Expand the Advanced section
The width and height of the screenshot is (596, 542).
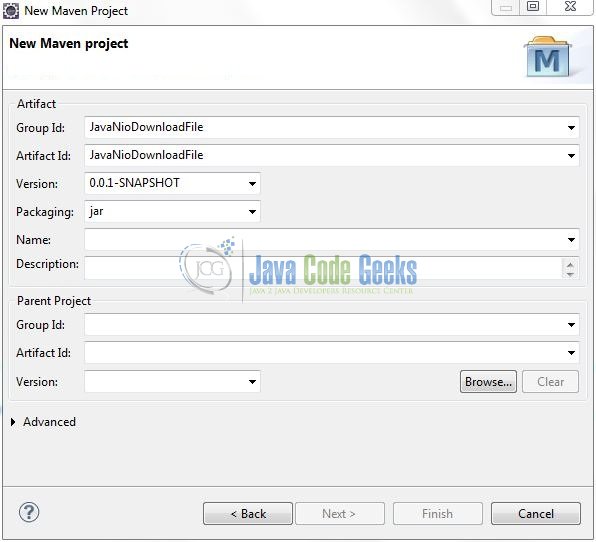pyautogui.click(x=13, y=422)
